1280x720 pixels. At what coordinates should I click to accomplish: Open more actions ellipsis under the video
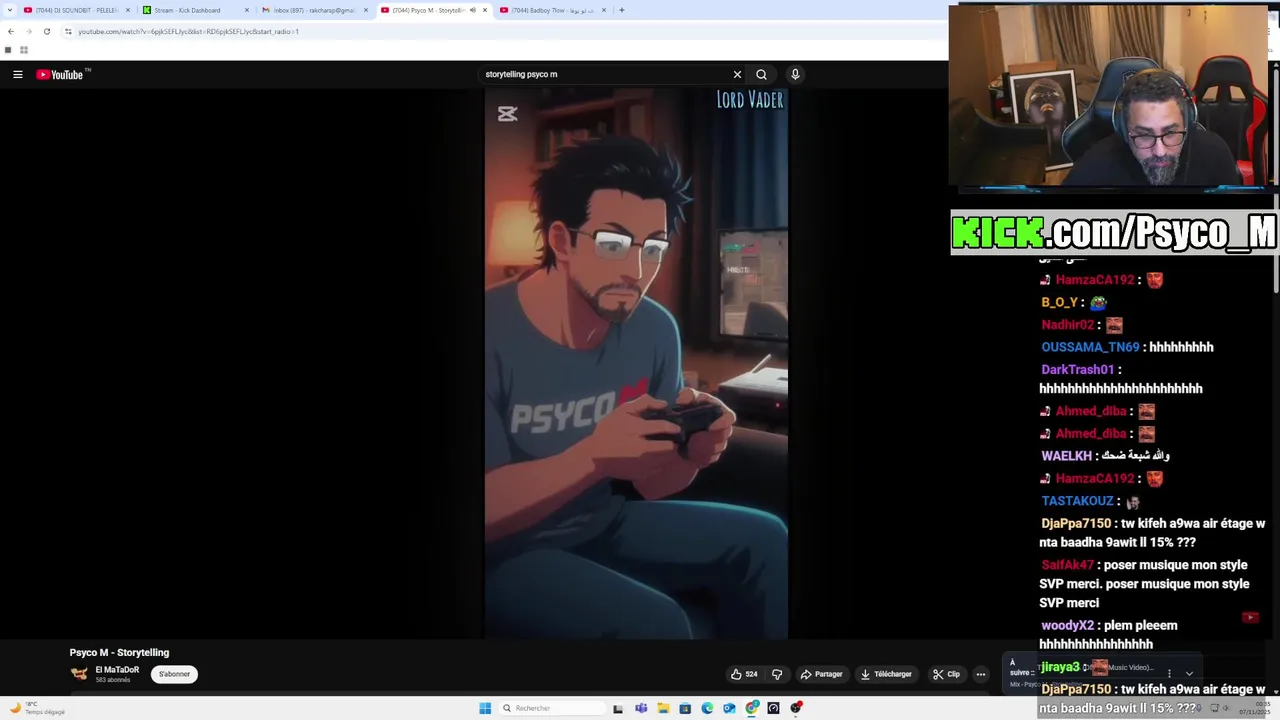point(981,674)
